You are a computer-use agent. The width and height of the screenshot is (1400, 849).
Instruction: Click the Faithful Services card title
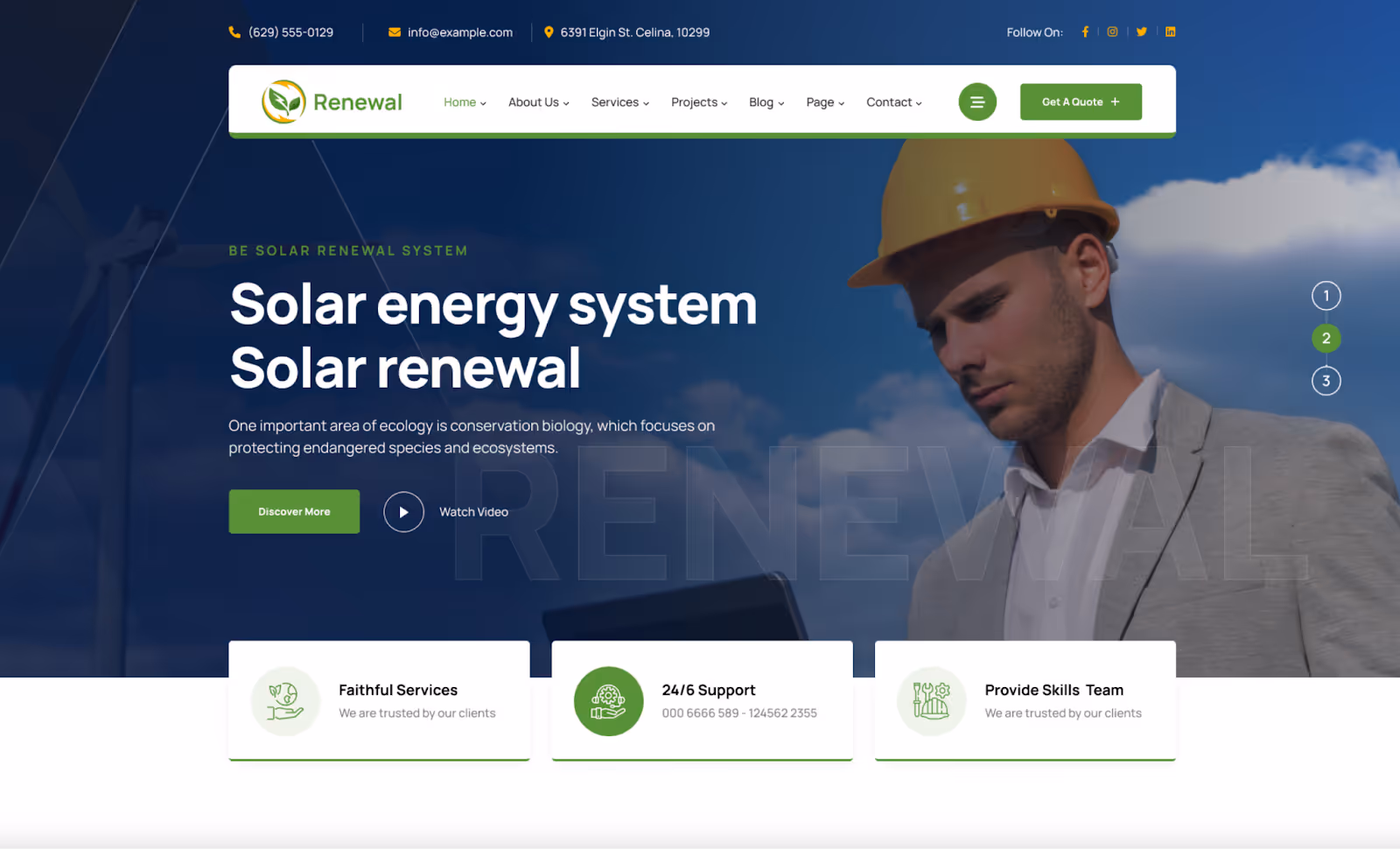(x=398, y=690)
